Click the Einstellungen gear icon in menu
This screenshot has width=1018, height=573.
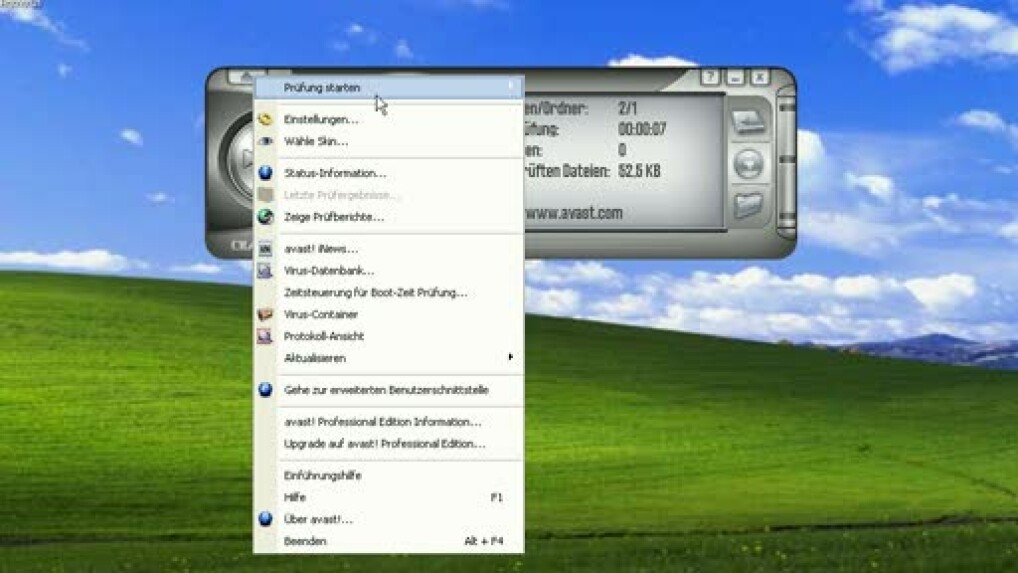pos(265,120)
